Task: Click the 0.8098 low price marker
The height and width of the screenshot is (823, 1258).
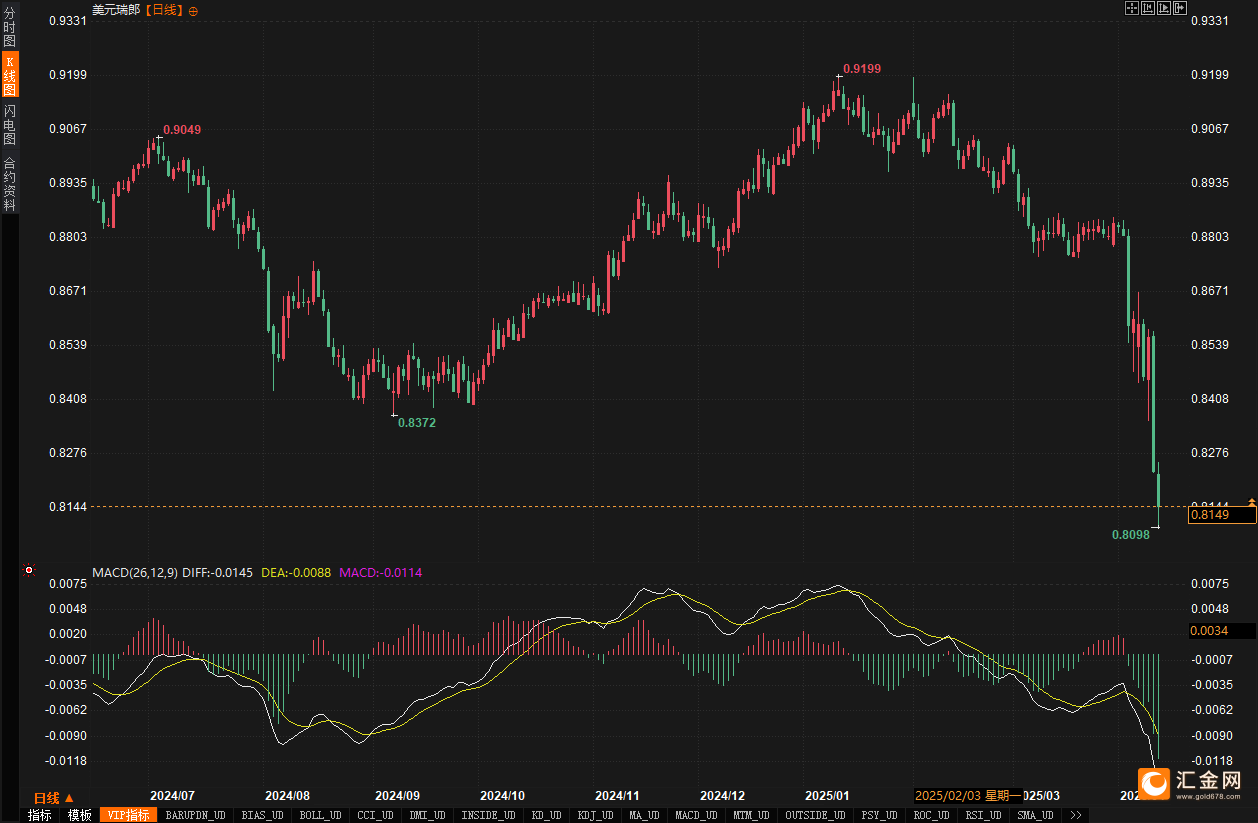Action: pos(1131,535)
